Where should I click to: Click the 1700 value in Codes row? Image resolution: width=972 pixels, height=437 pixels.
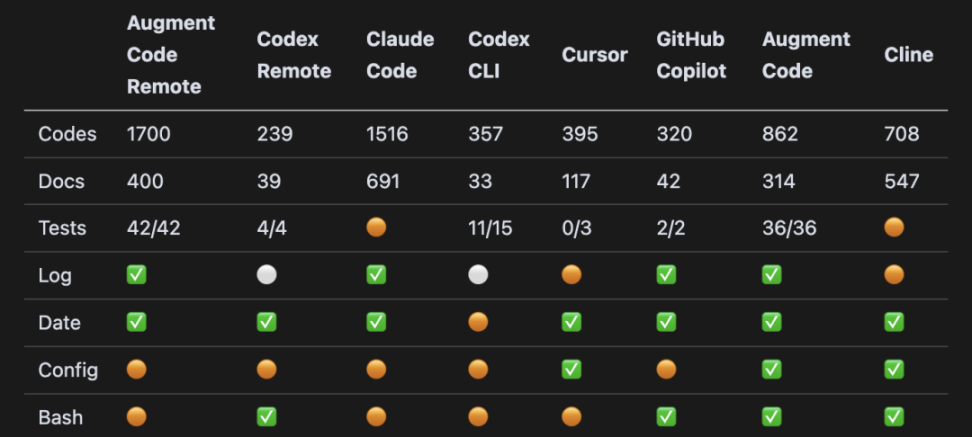149,134
